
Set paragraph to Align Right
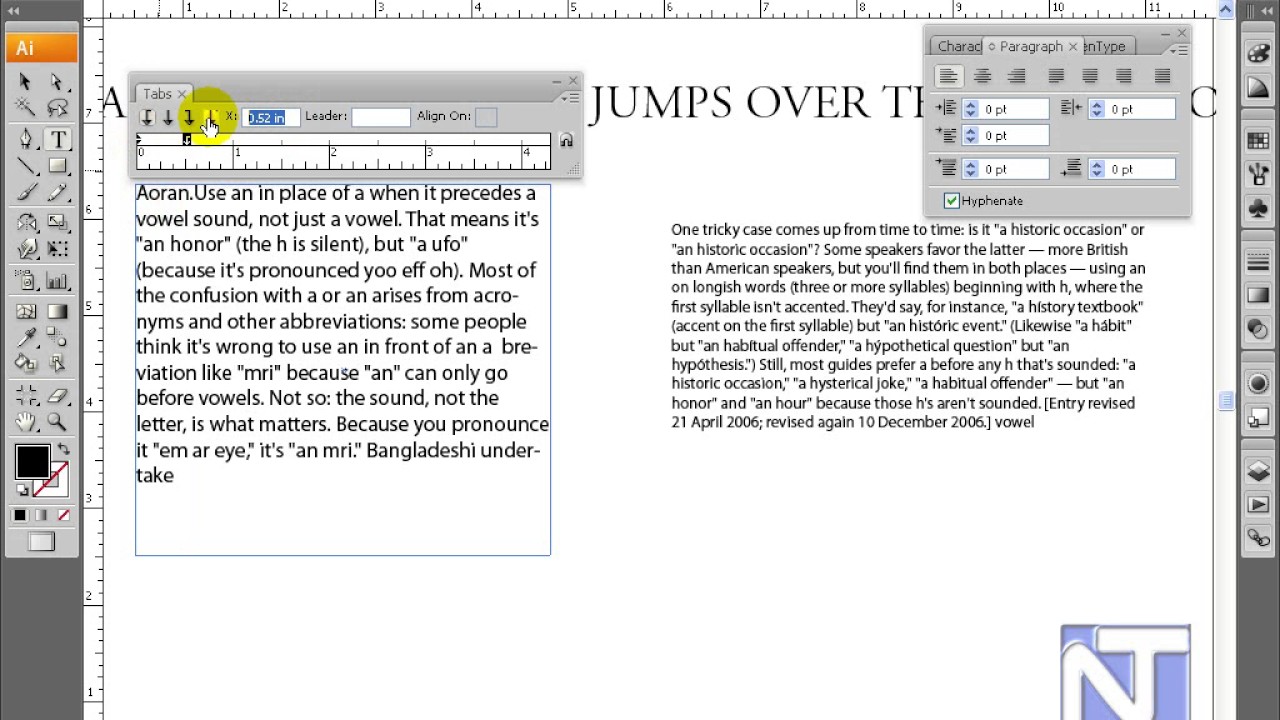(1016, 76)
